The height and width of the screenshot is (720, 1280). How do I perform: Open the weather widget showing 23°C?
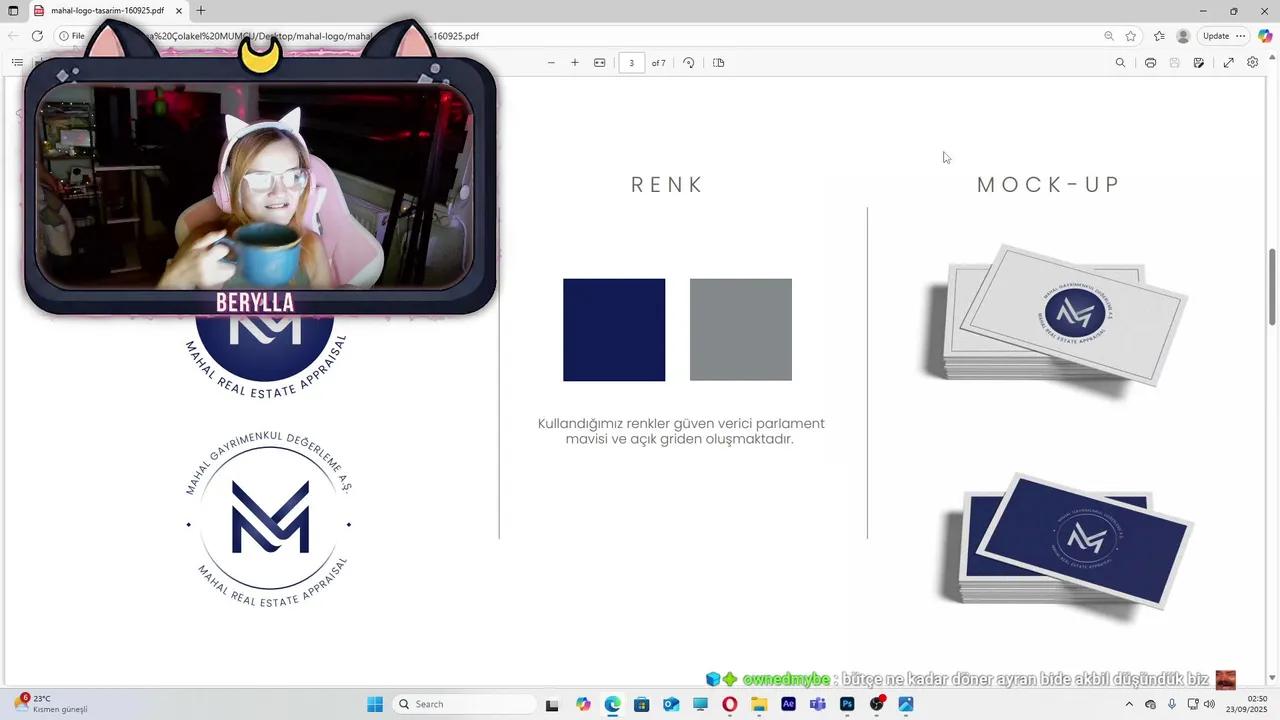click(50, 704)
